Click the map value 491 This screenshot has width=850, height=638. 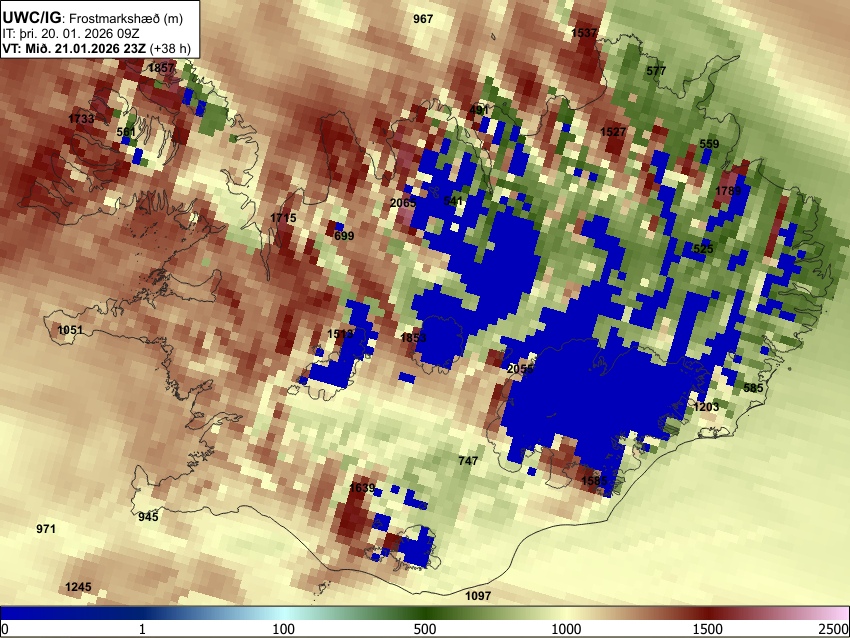click(x=479, y=111)
